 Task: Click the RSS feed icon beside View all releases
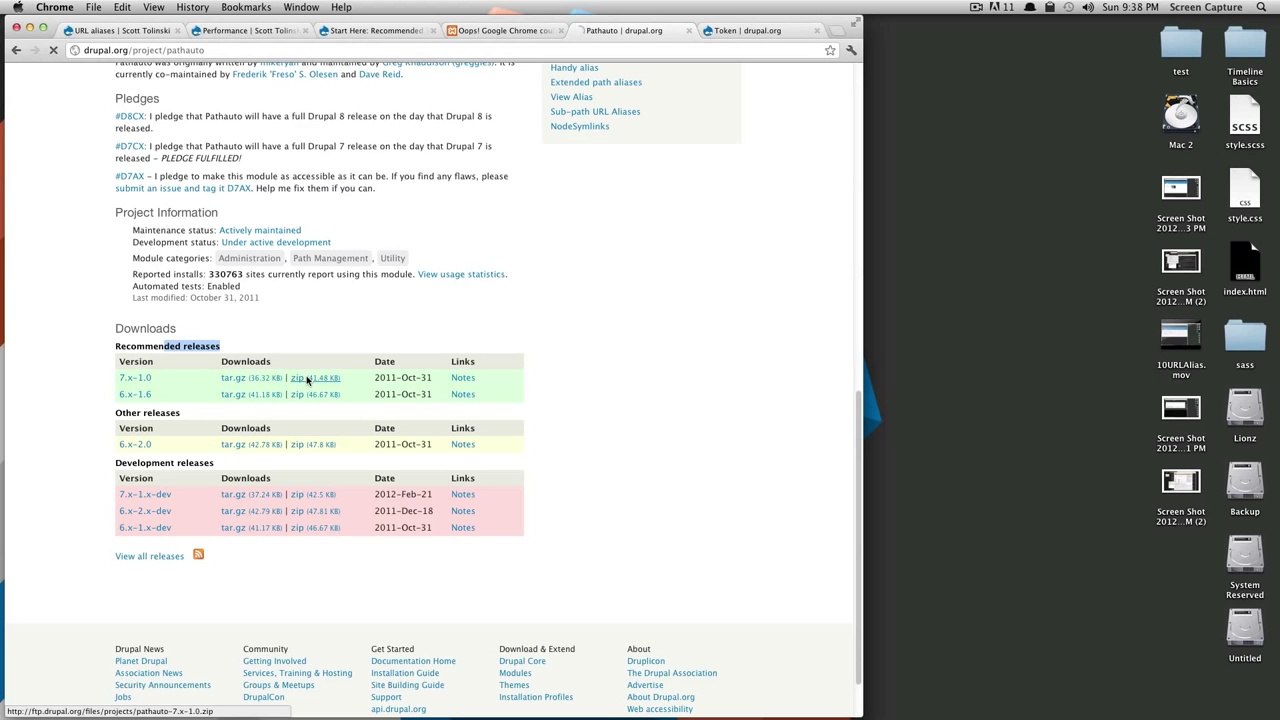(x=198, y=555)
